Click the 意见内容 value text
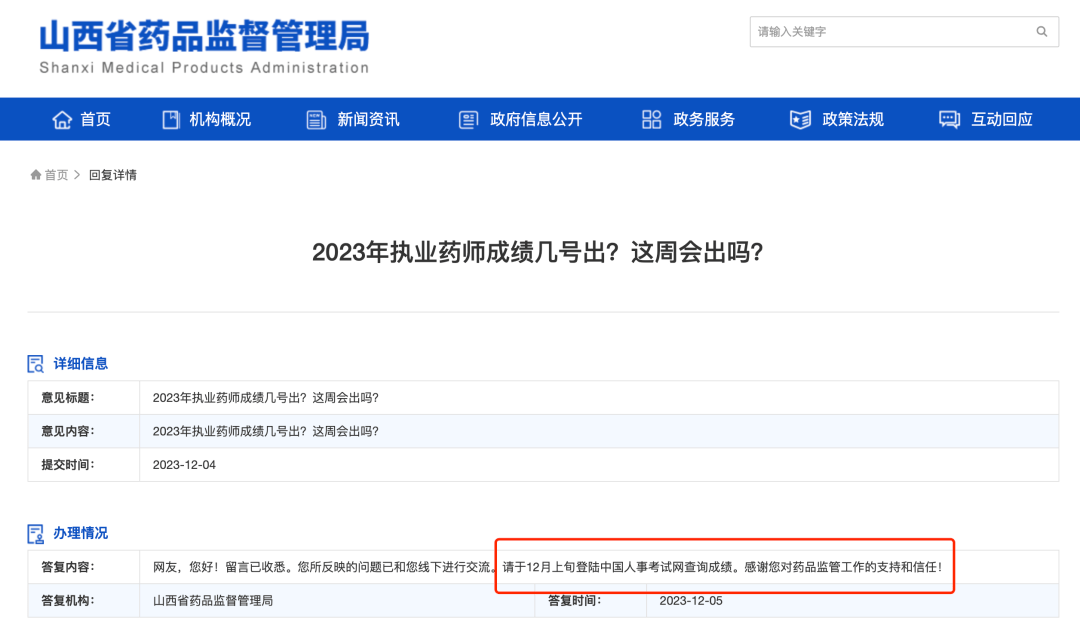 point(266,431)
